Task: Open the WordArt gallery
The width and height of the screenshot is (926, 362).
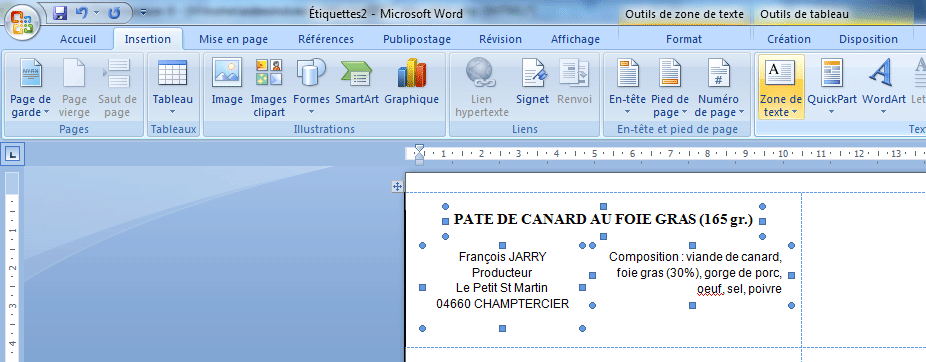Action: [x=883, y=87]
